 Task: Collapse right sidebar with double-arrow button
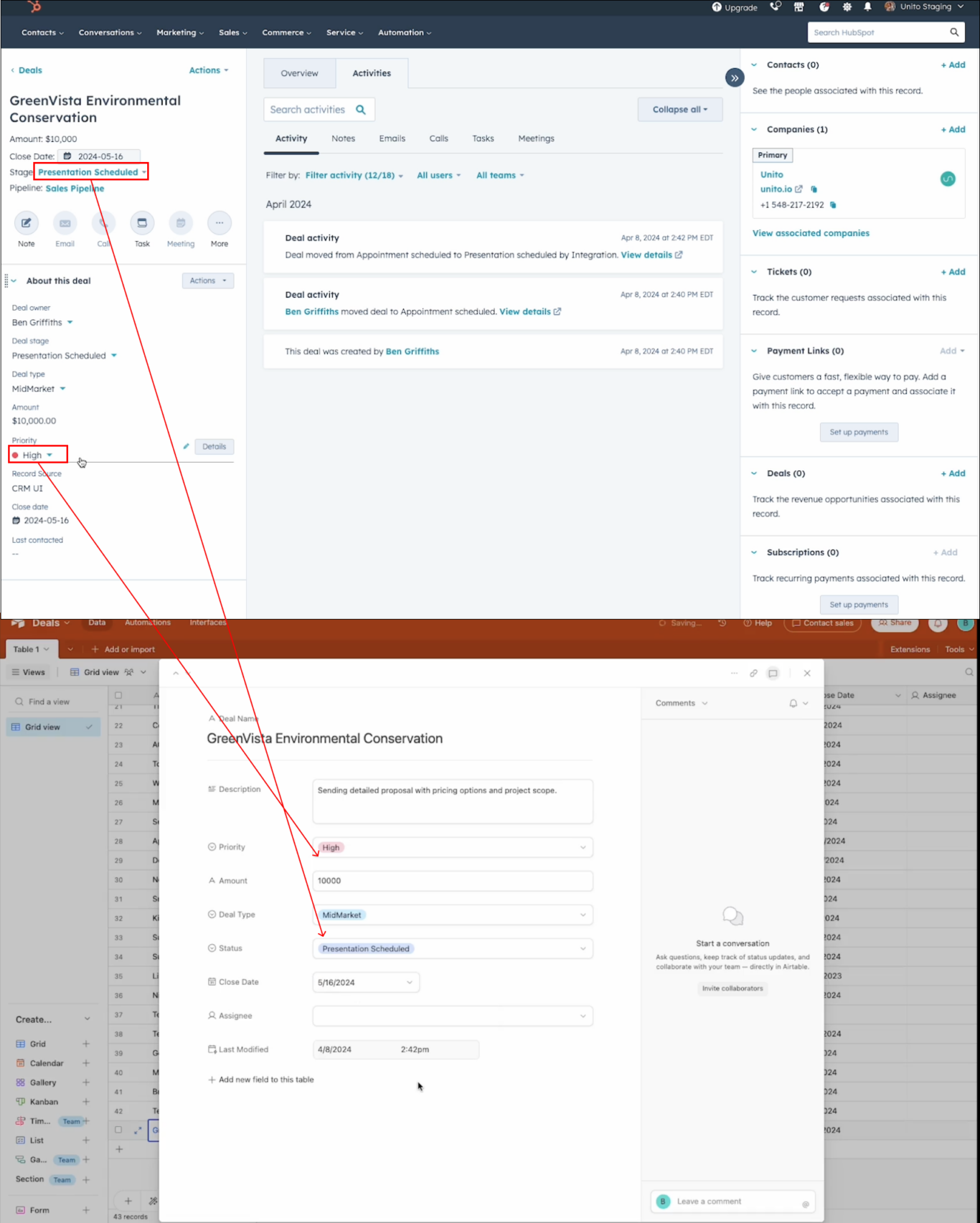(x=735, y=77)
